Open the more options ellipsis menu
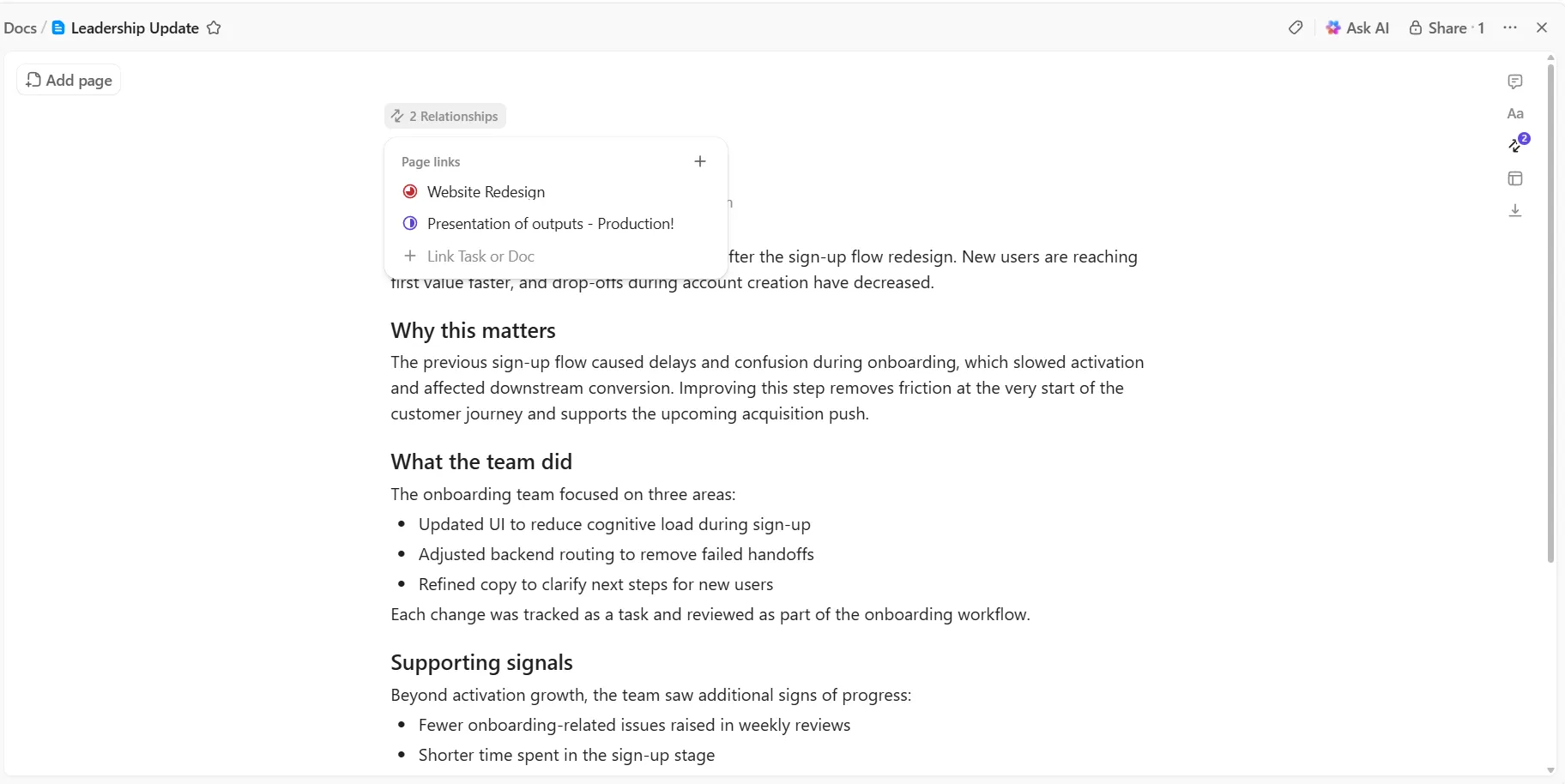The image size is (1565, 784). coord(1510,28)
